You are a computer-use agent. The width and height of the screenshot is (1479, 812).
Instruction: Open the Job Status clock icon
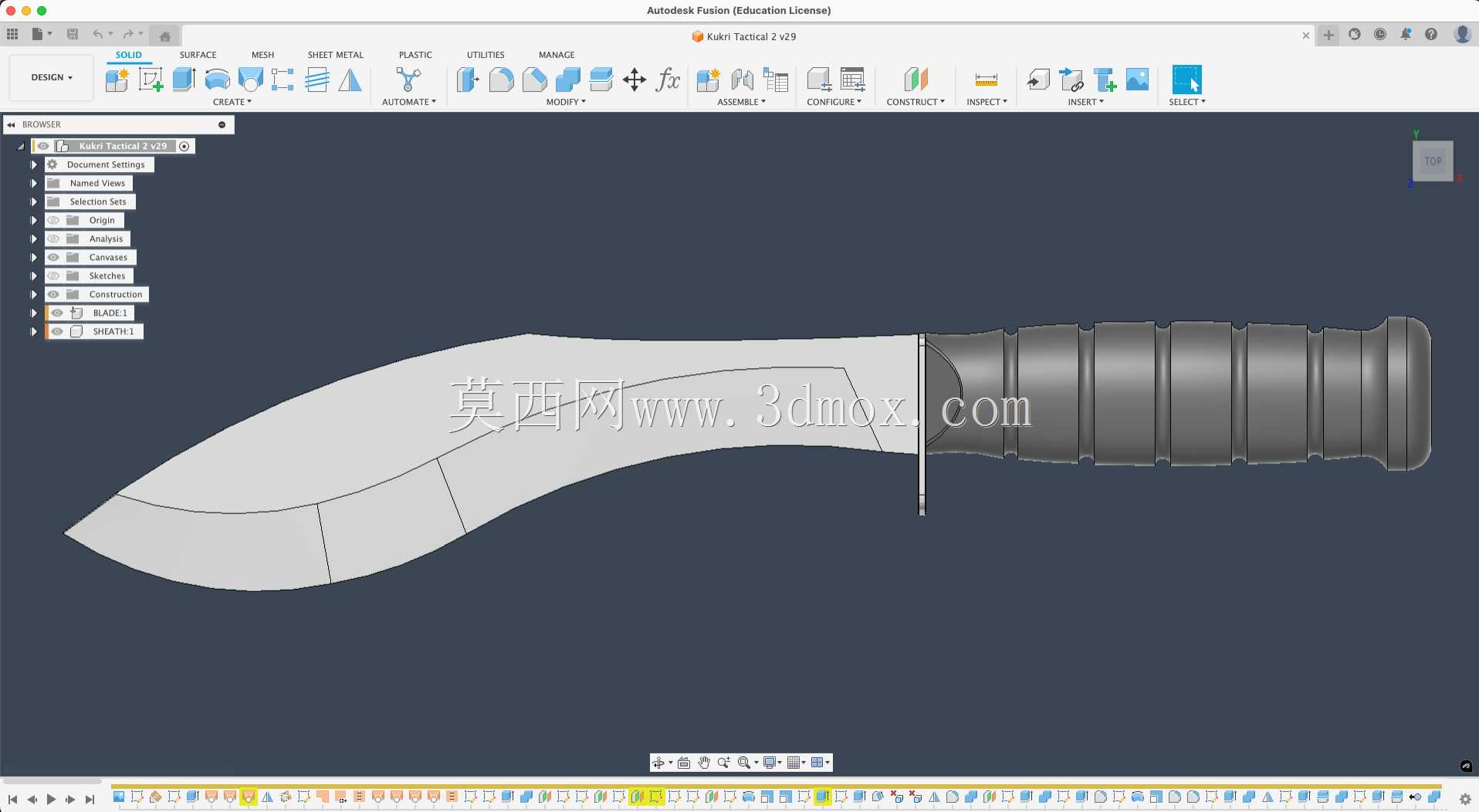point(1380,35)
